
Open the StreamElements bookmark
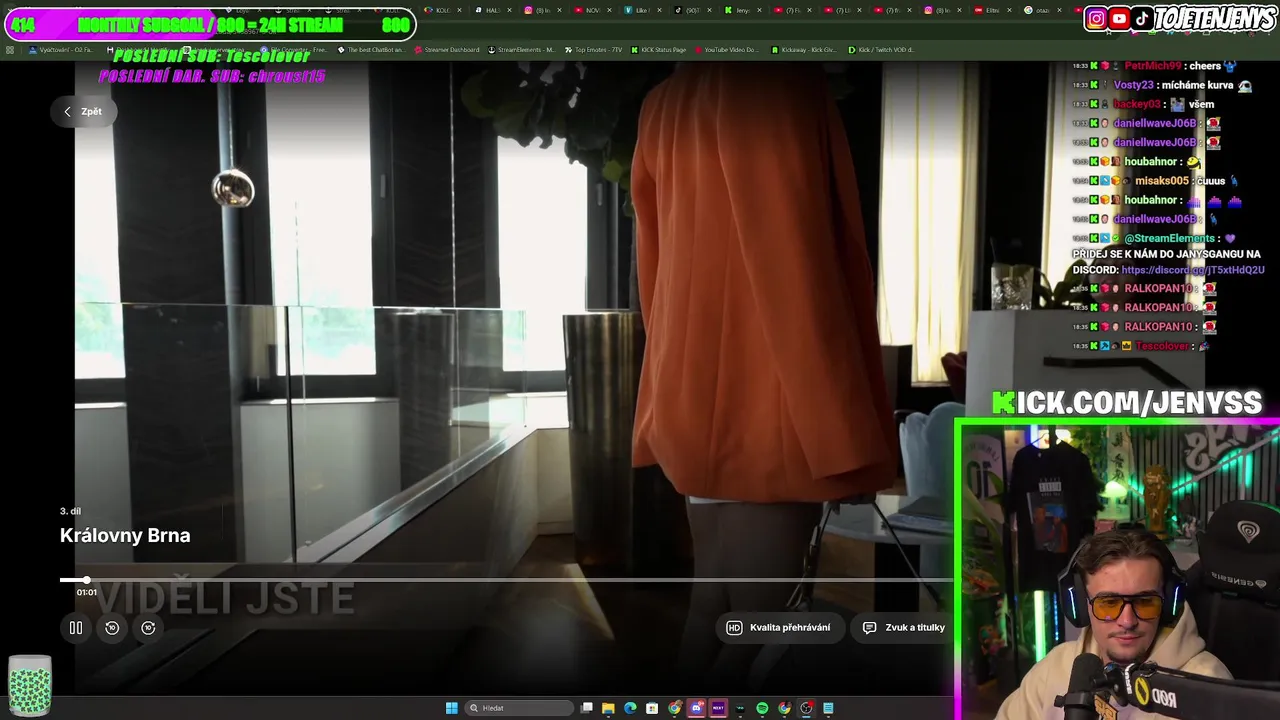[x=521, y=49]
